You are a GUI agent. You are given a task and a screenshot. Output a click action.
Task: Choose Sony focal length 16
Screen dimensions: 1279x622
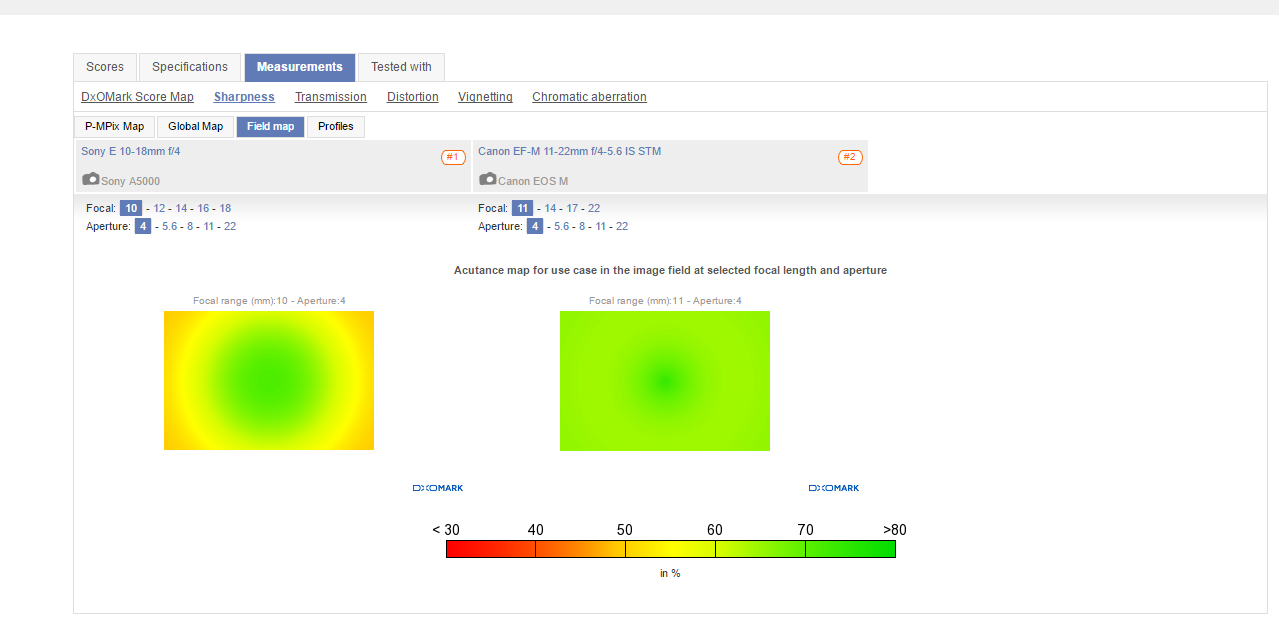point(203,208)
